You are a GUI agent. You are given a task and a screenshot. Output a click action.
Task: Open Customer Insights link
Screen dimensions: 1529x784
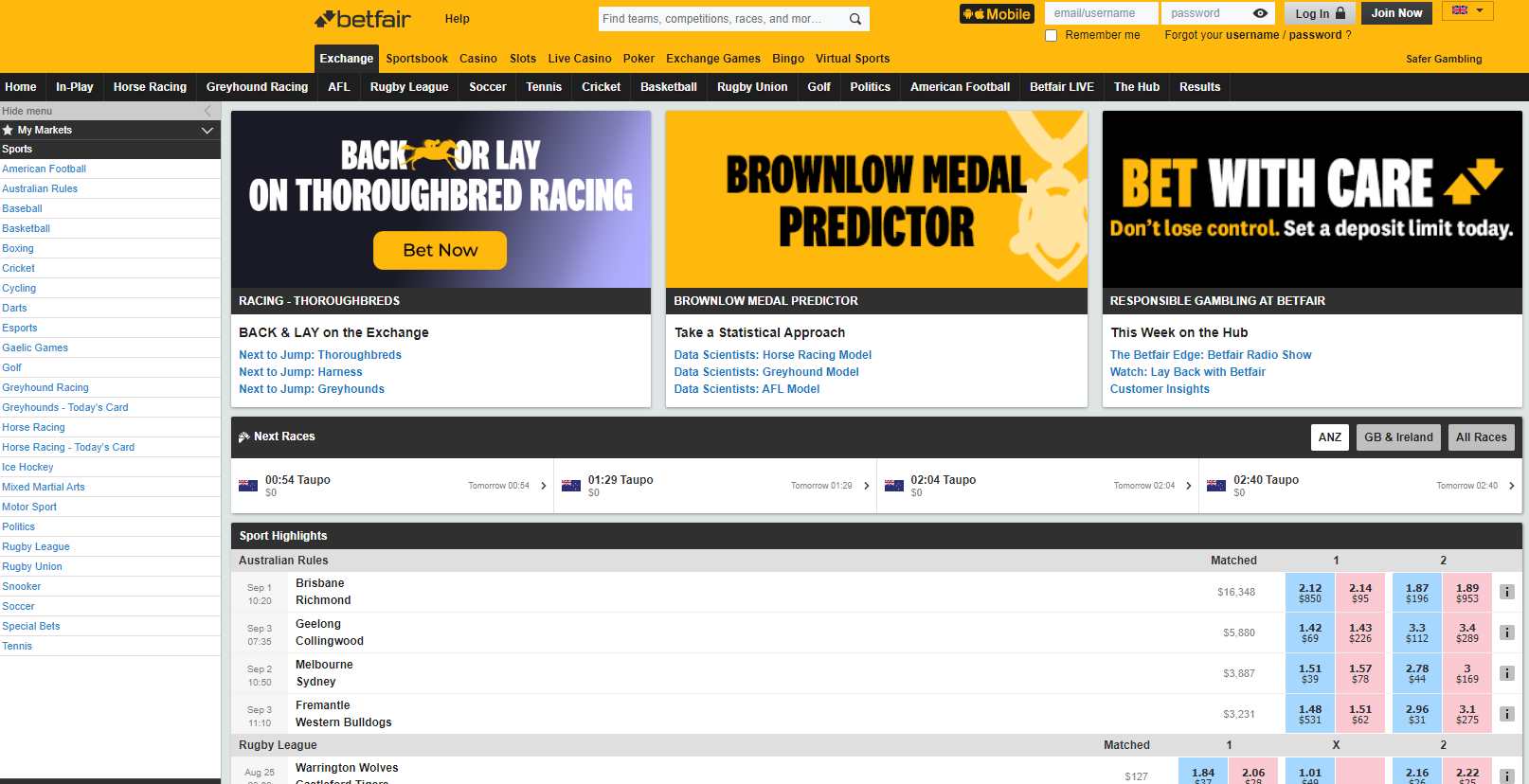[1160, 389]
